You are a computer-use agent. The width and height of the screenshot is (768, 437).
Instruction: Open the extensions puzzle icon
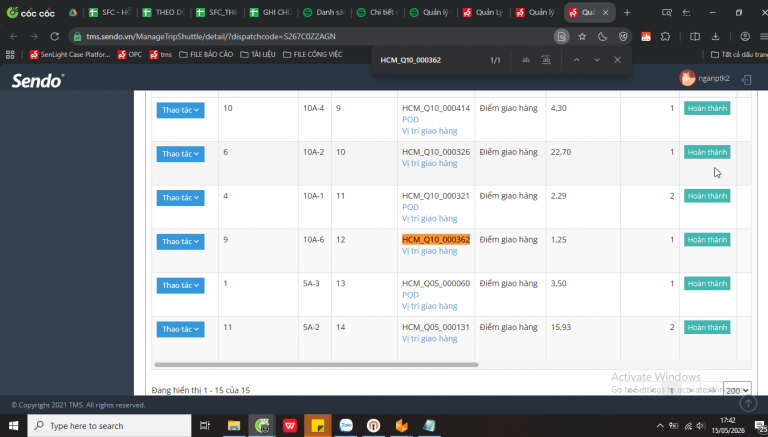(665, 36)
